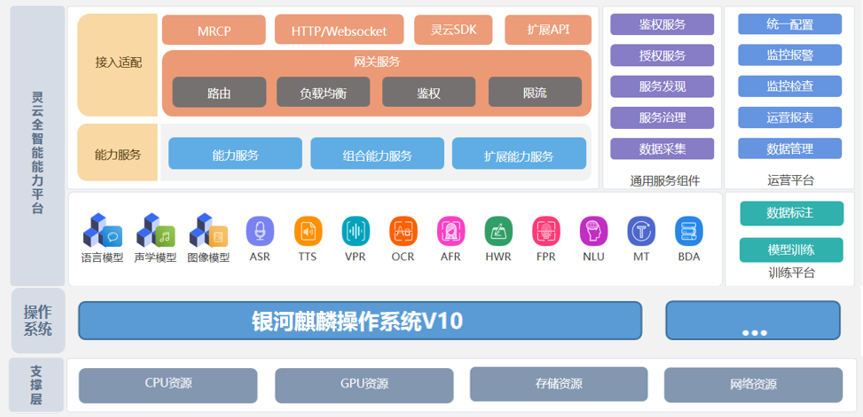This screenshot has width=863, height=417.
Task: Select the AFR face recognition icon
Action: point(451,231)
